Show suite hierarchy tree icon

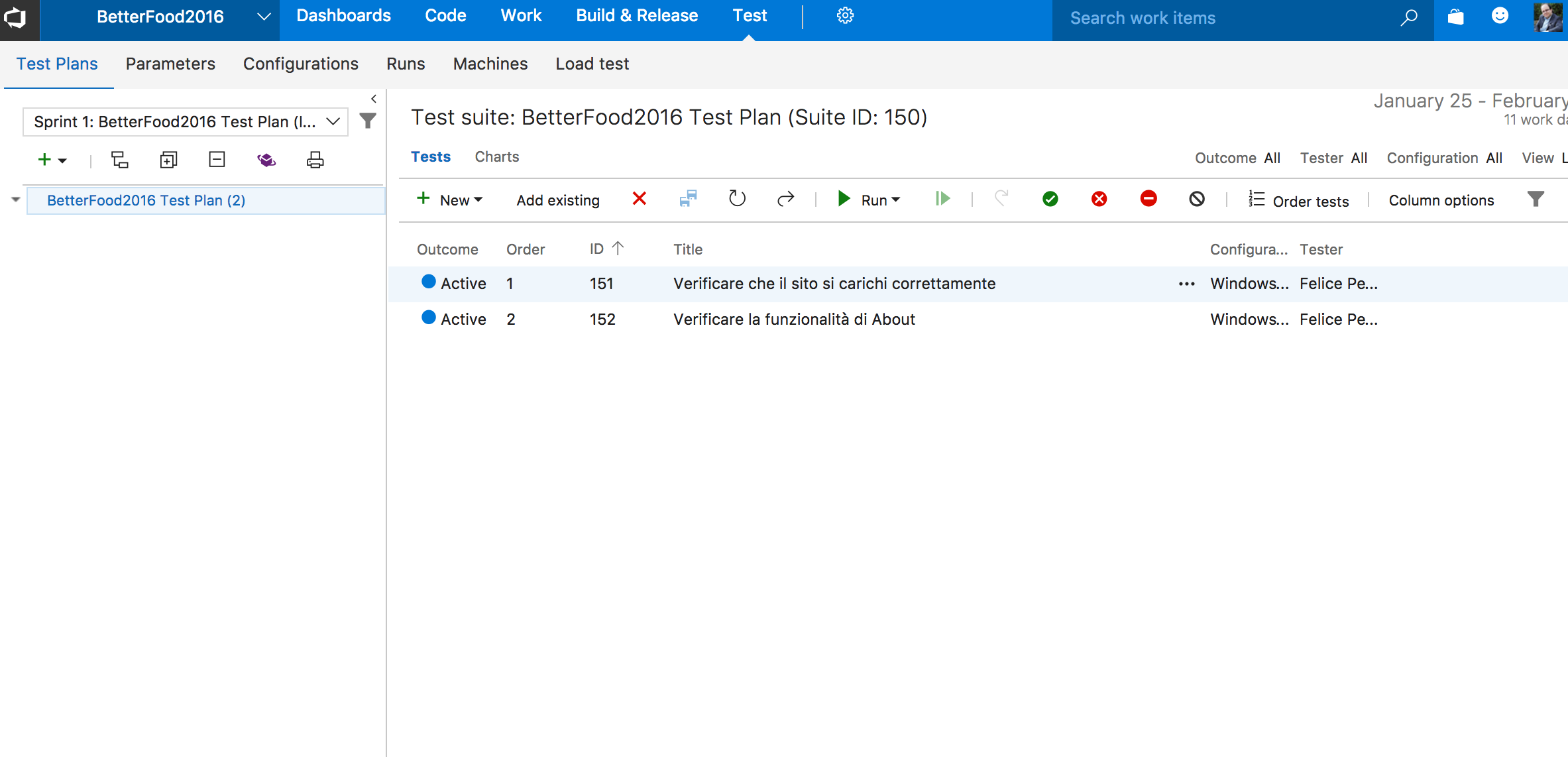coord(120,160)
